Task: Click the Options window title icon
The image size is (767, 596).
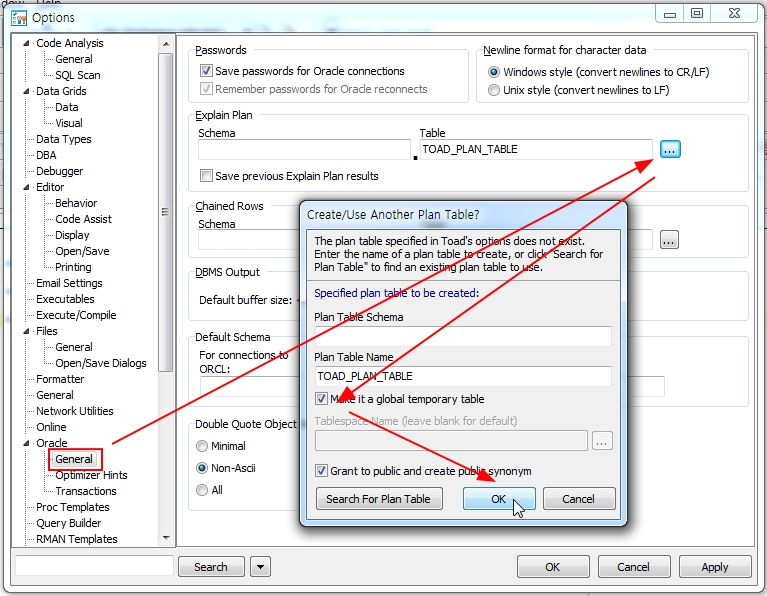Action: point(19,17)
